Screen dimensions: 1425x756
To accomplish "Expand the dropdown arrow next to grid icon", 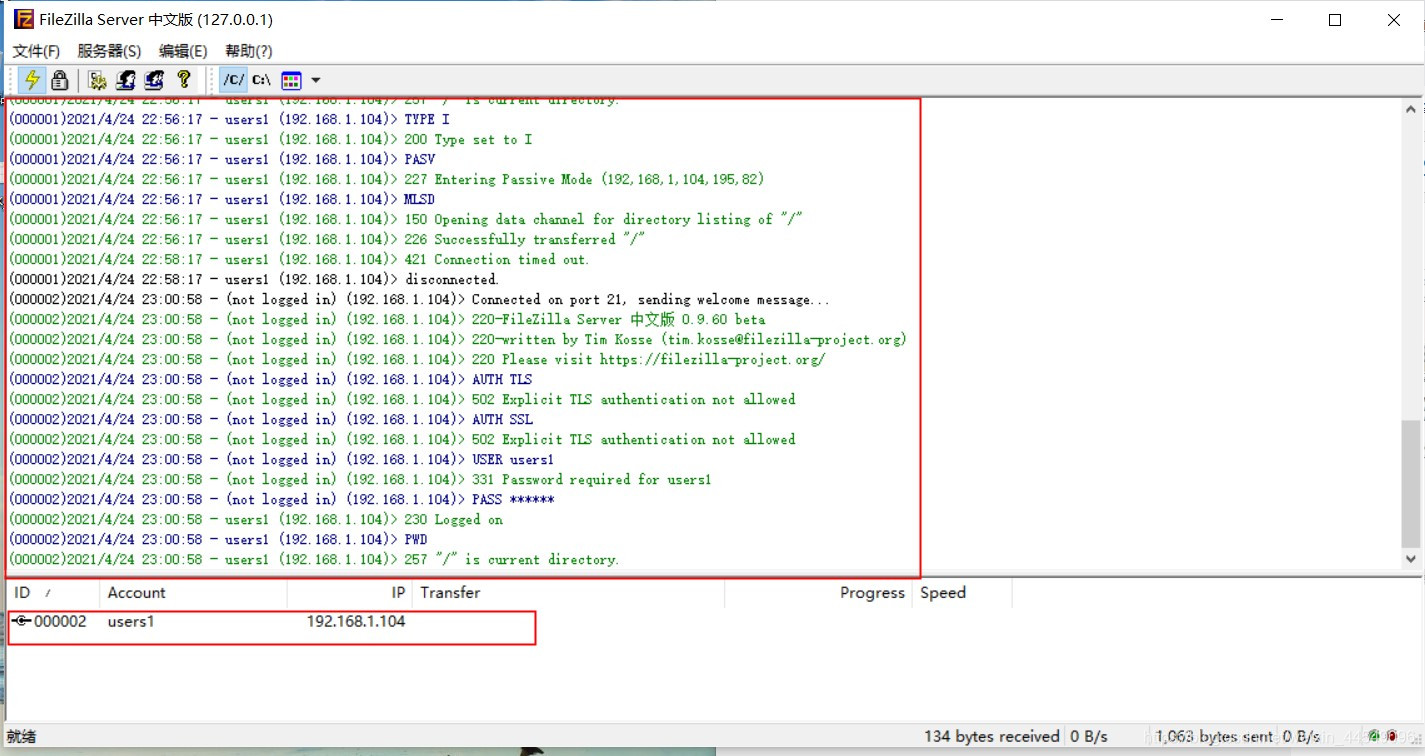I will (316, 80).
